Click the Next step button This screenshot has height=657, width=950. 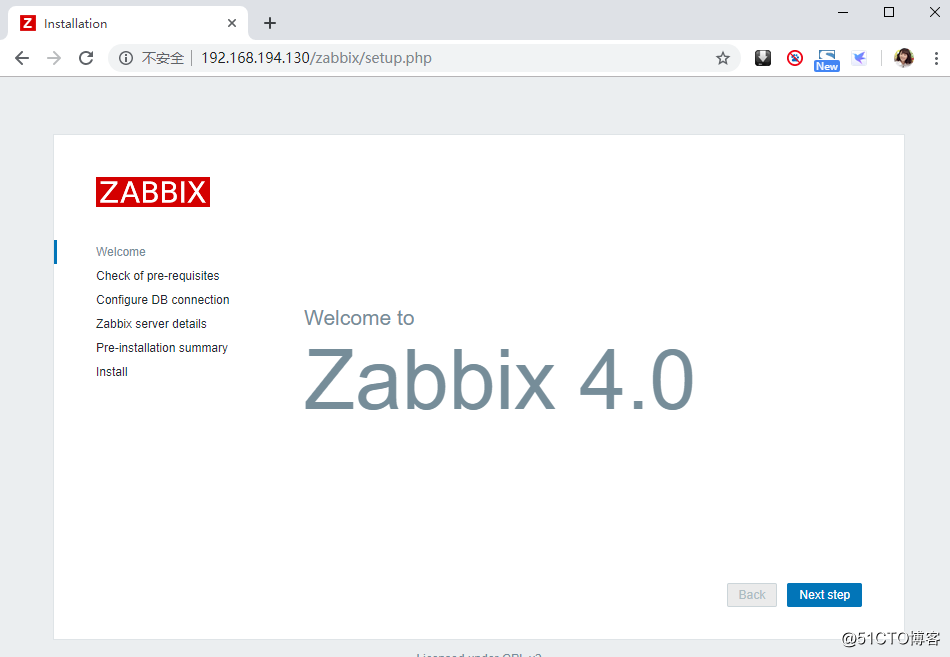(x=824, y=595)
